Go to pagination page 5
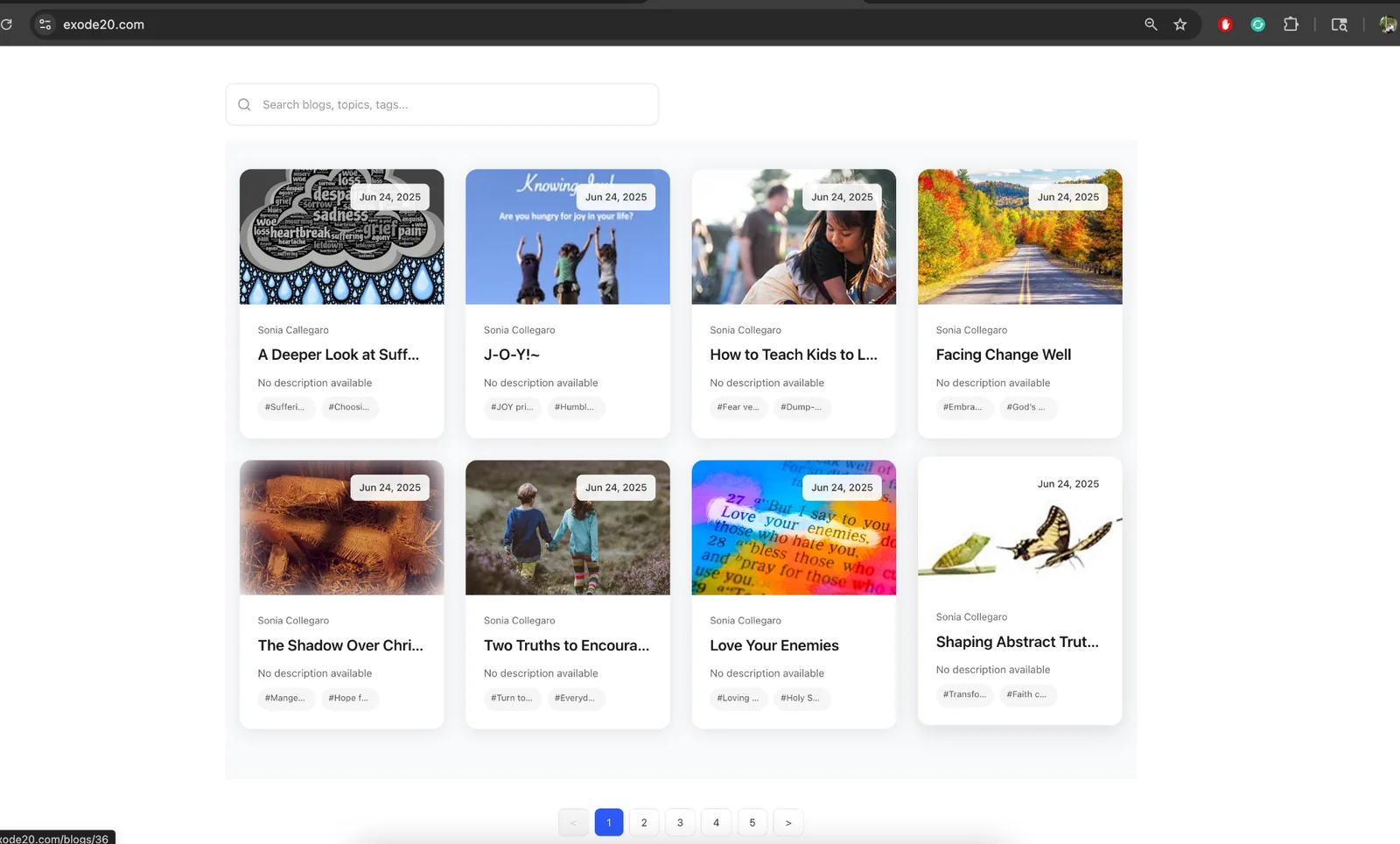1400x844 pixels. coord(752,822)
